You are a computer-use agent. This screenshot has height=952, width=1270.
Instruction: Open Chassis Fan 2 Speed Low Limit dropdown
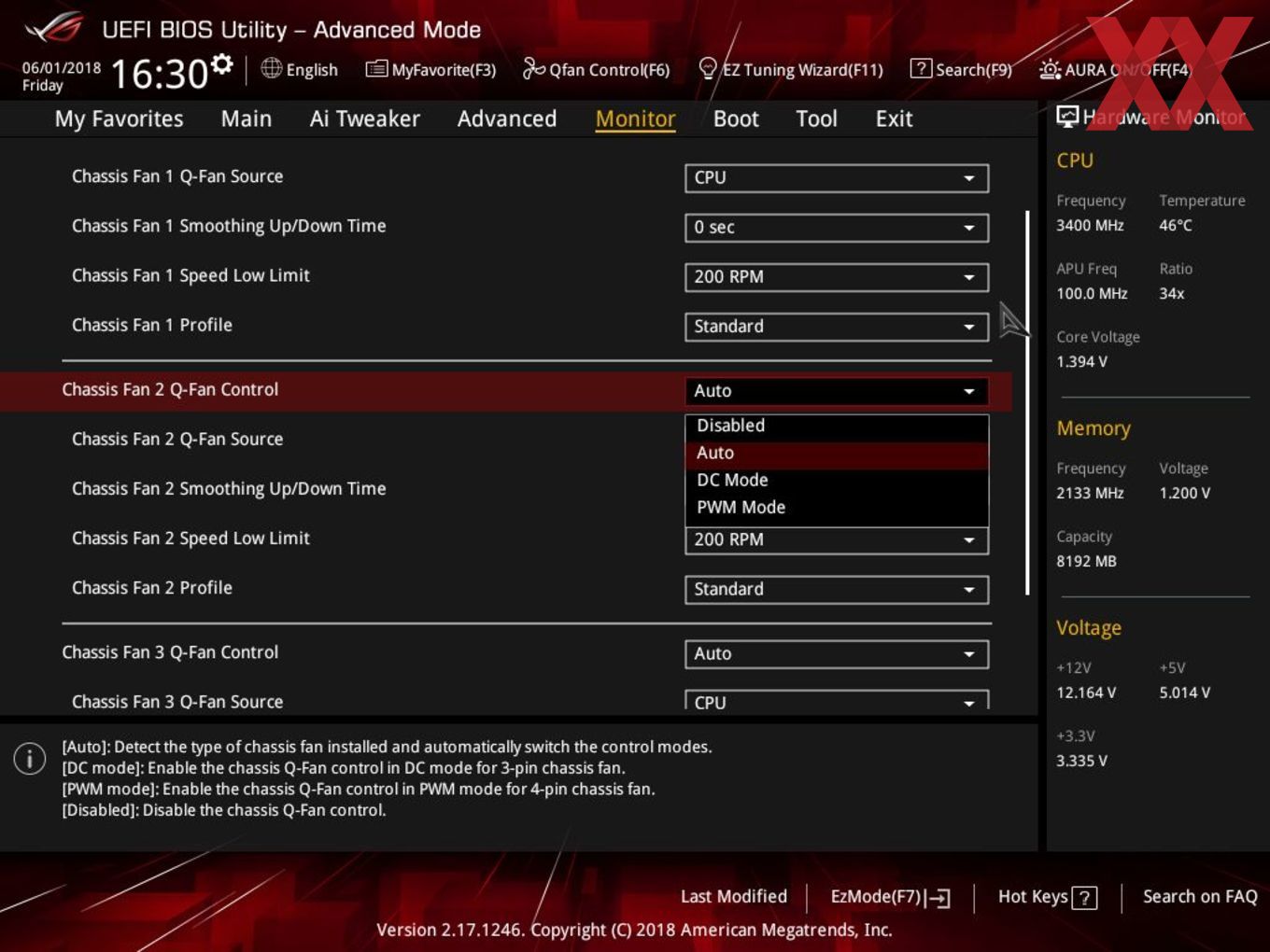tap(837, 540)
